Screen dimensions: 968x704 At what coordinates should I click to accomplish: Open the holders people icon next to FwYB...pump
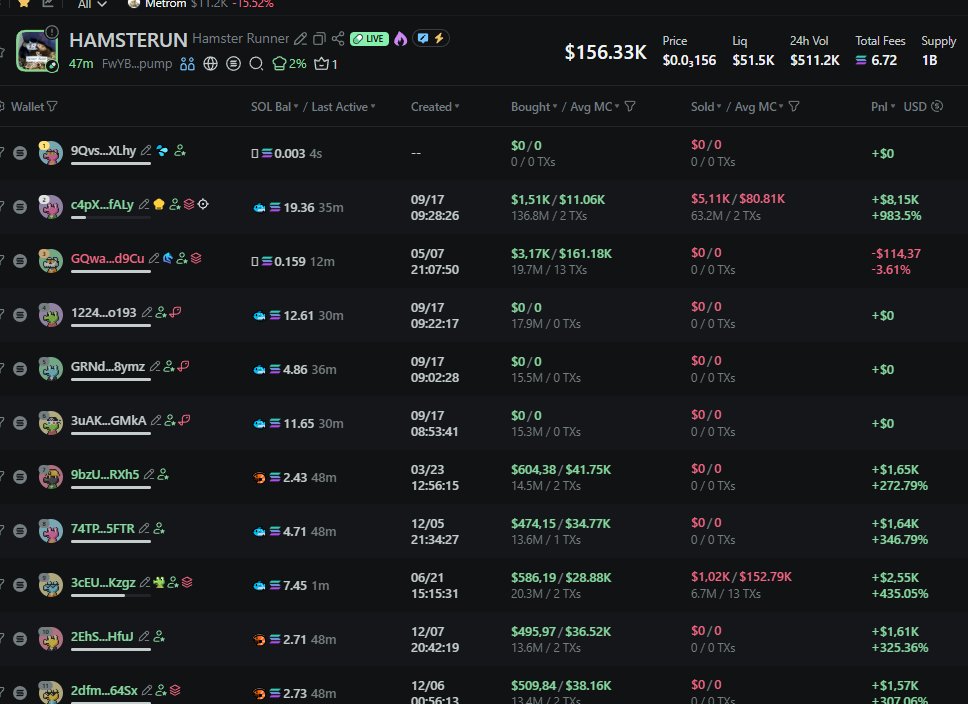[x=188, y=64]
